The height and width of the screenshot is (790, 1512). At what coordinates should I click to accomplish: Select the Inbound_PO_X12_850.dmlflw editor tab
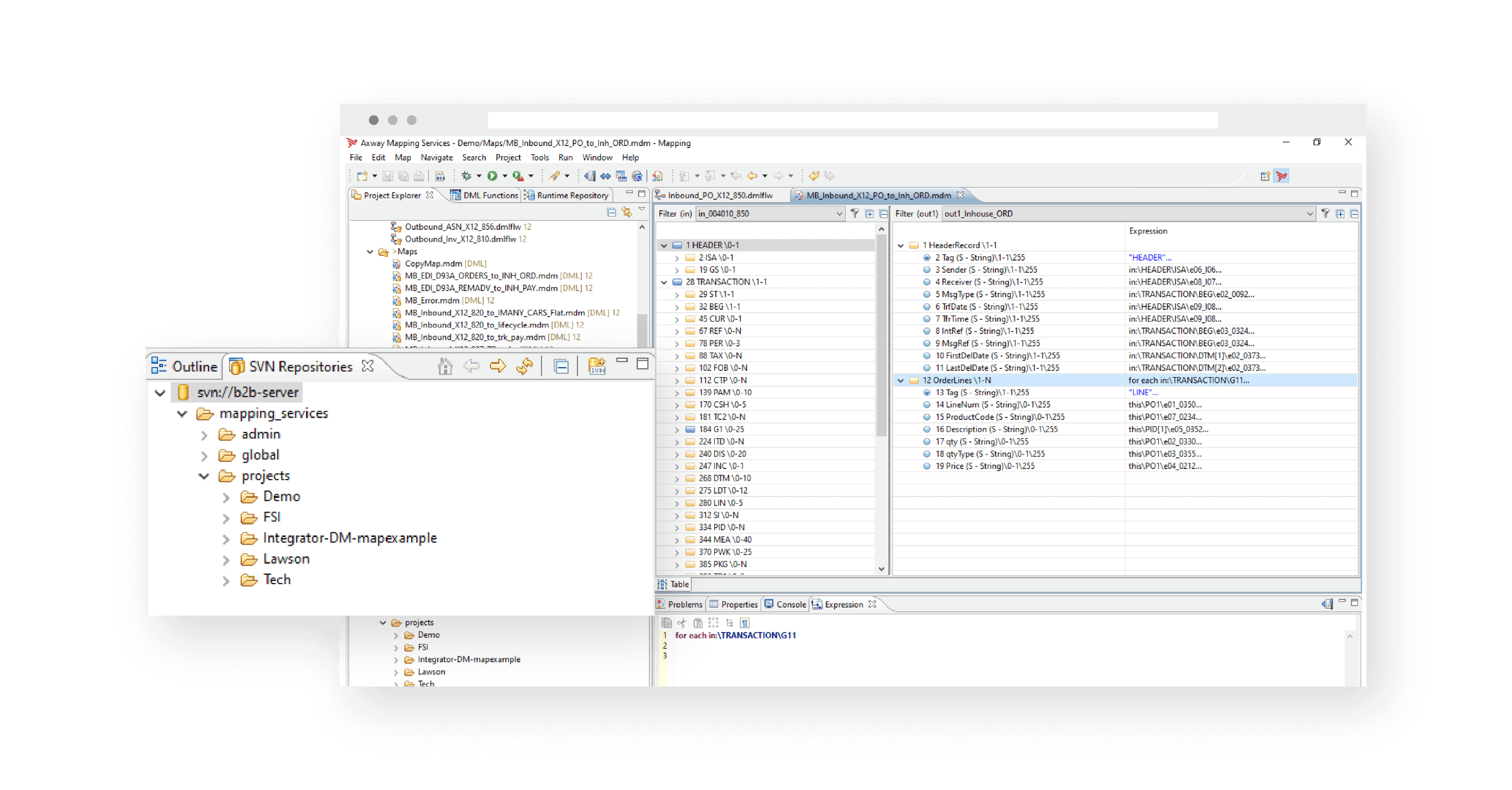pos(721,195)
